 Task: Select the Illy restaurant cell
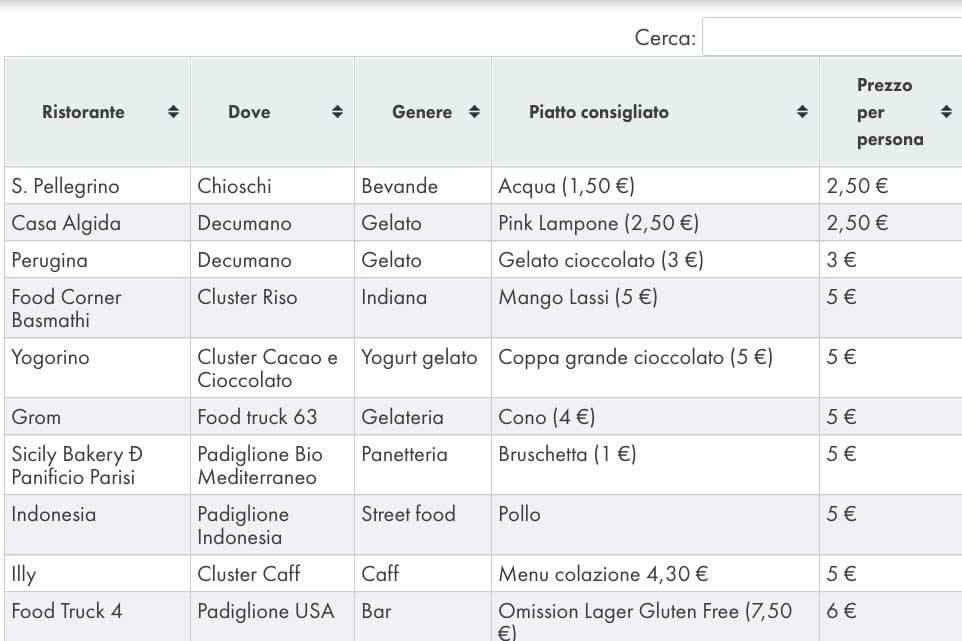24,574
